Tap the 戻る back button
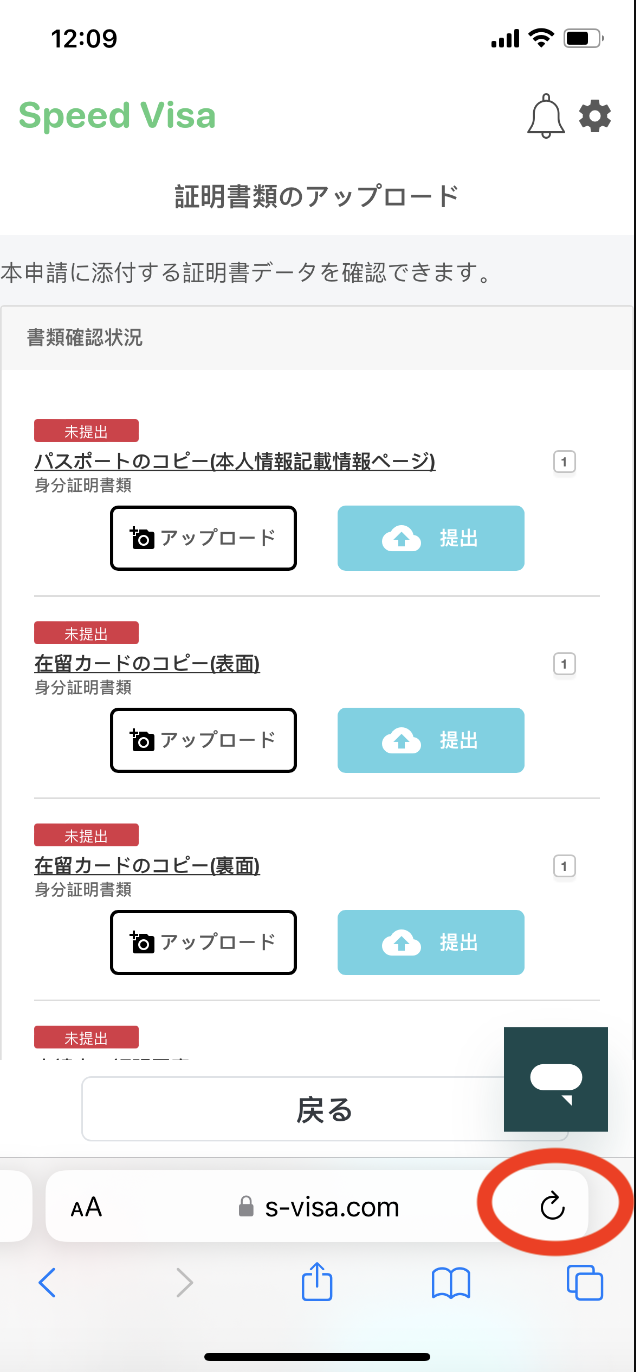 coord(325,1109)
